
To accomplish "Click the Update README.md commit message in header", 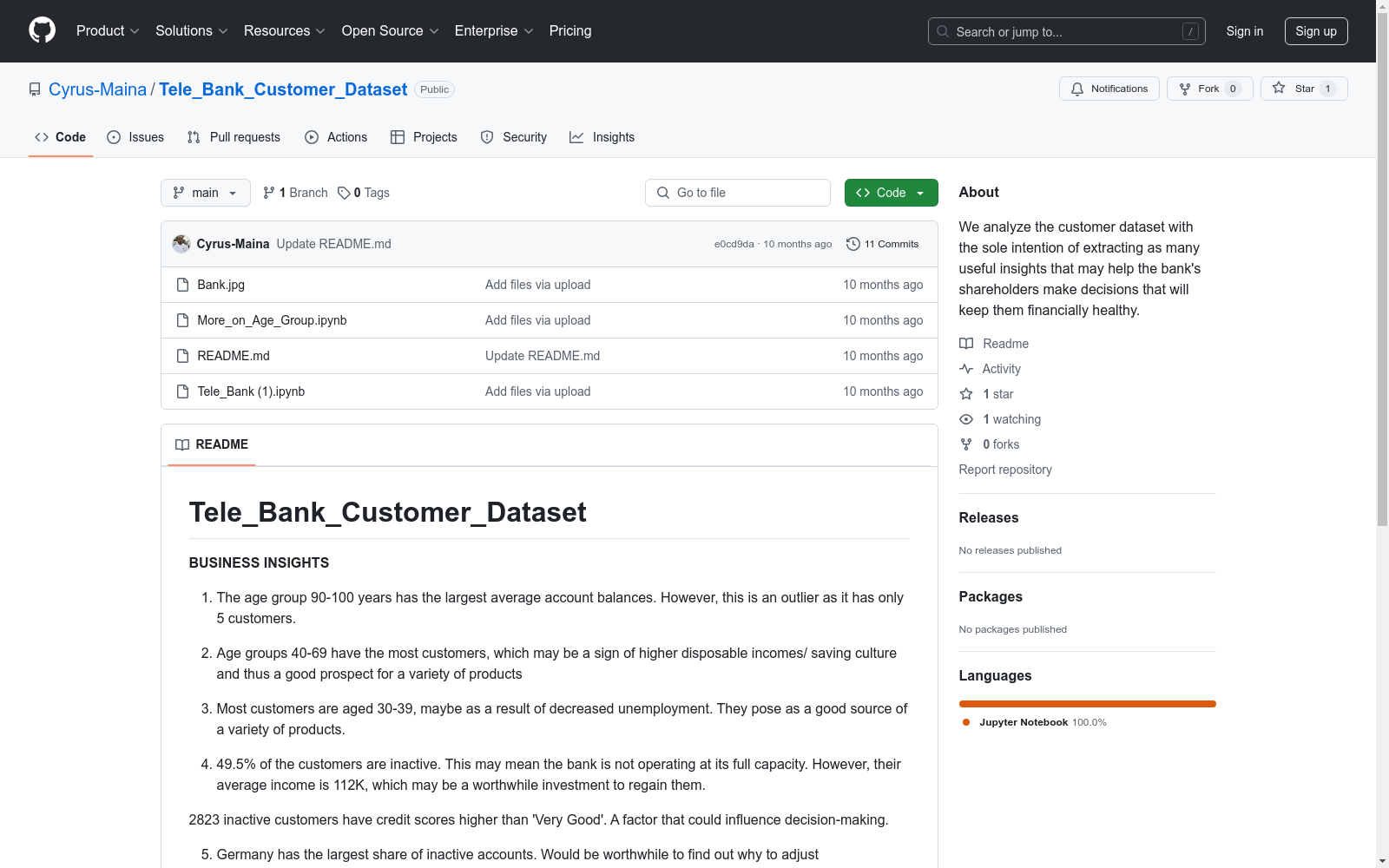I will [334, 244].
